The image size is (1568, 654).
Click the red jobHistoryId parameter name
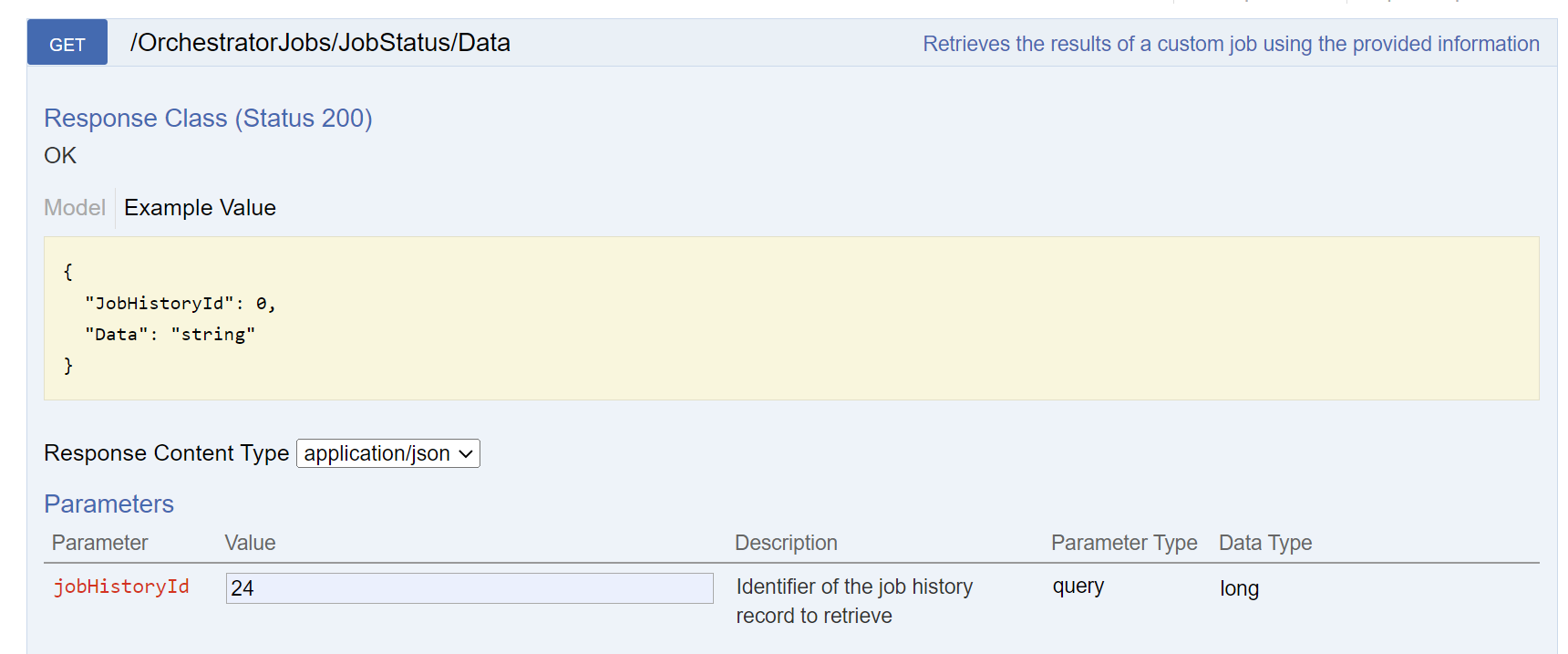(x=121, y=587)
